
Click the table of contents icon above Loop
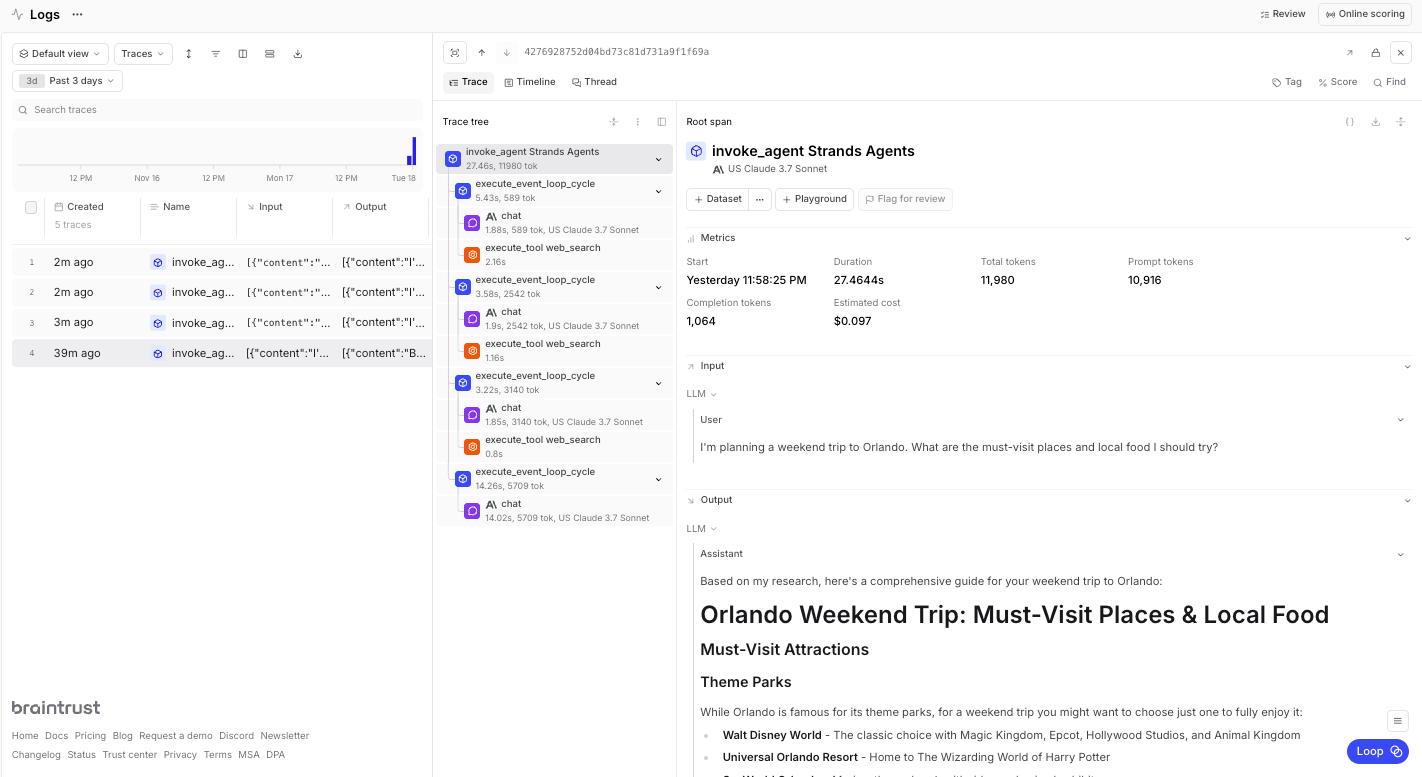tap(1399, 720)
